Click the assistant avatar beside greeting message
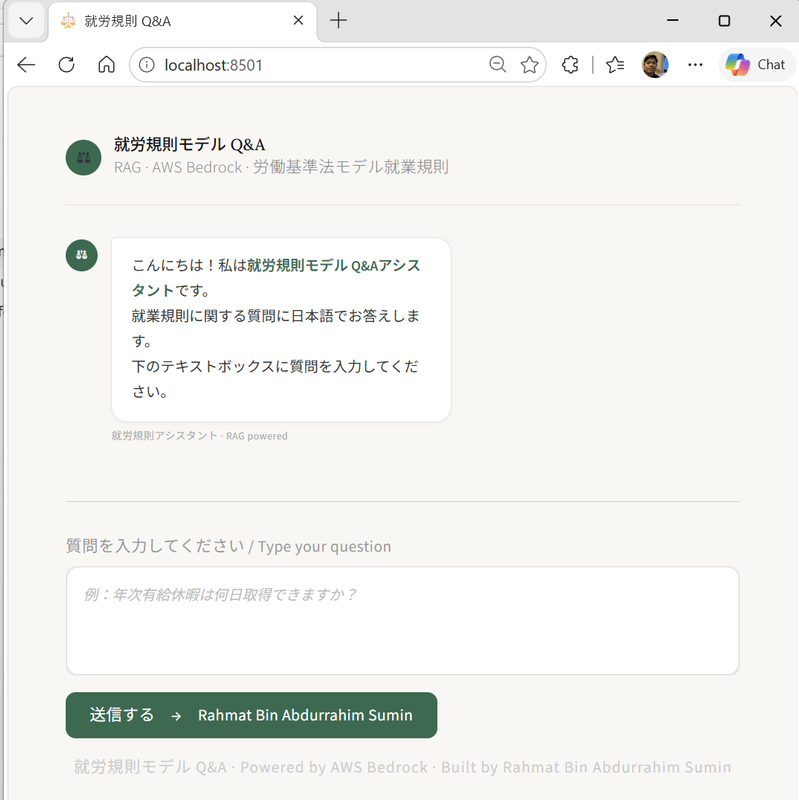Screen dimensions: 799x800 [82, 255]
